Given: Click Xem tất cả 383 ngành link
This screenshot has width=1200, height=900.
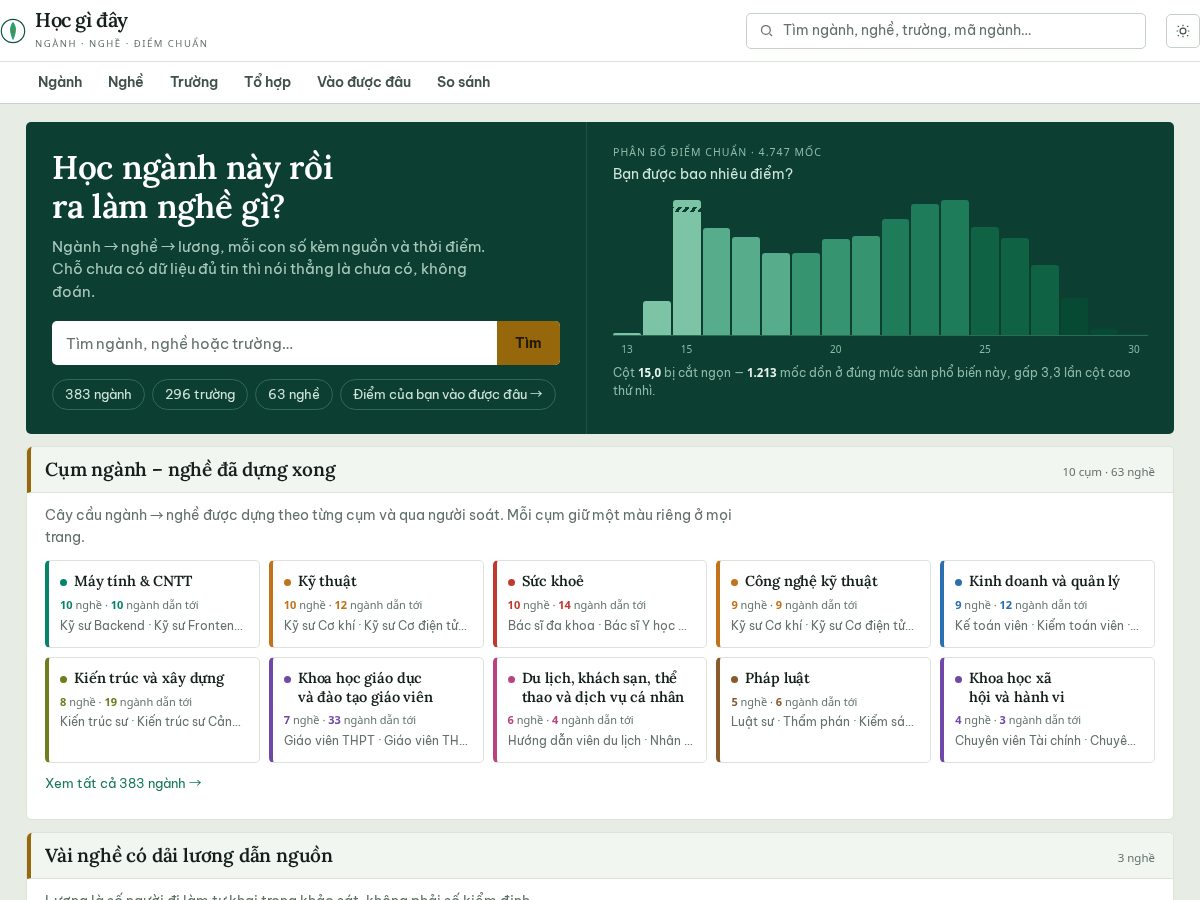Looking at the screenshot, I should tap(123, 783).
